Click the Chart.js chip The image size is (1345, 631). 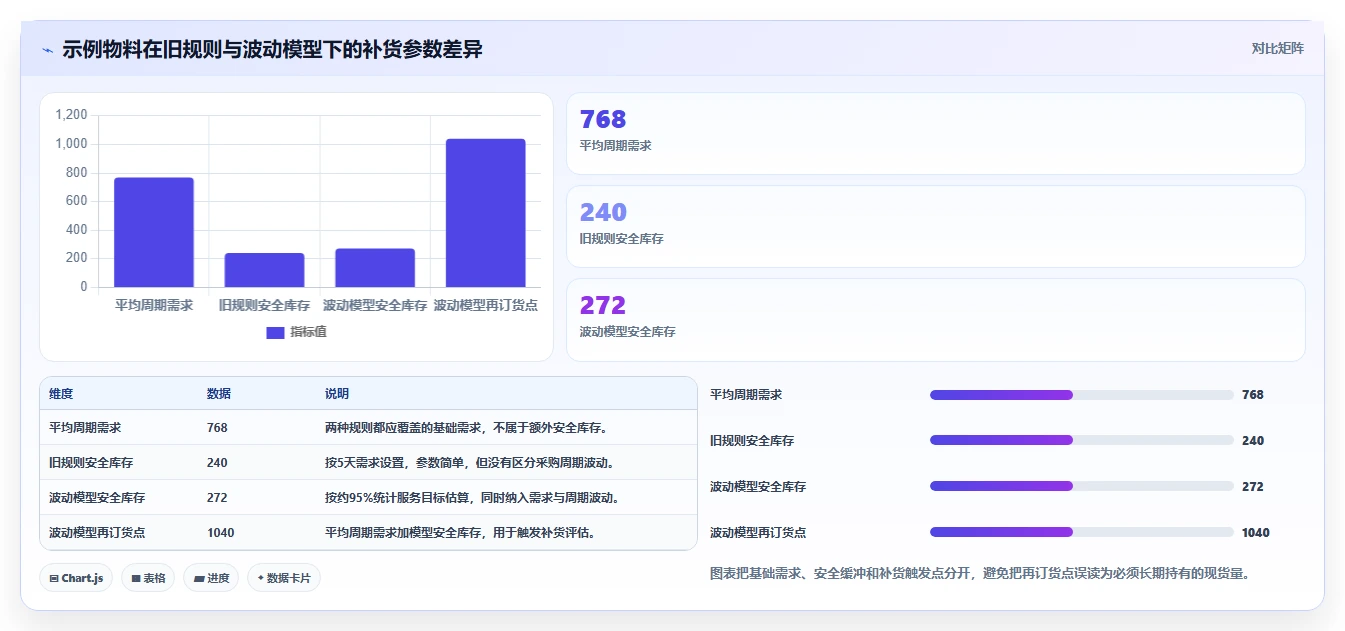tap(76, 578)
